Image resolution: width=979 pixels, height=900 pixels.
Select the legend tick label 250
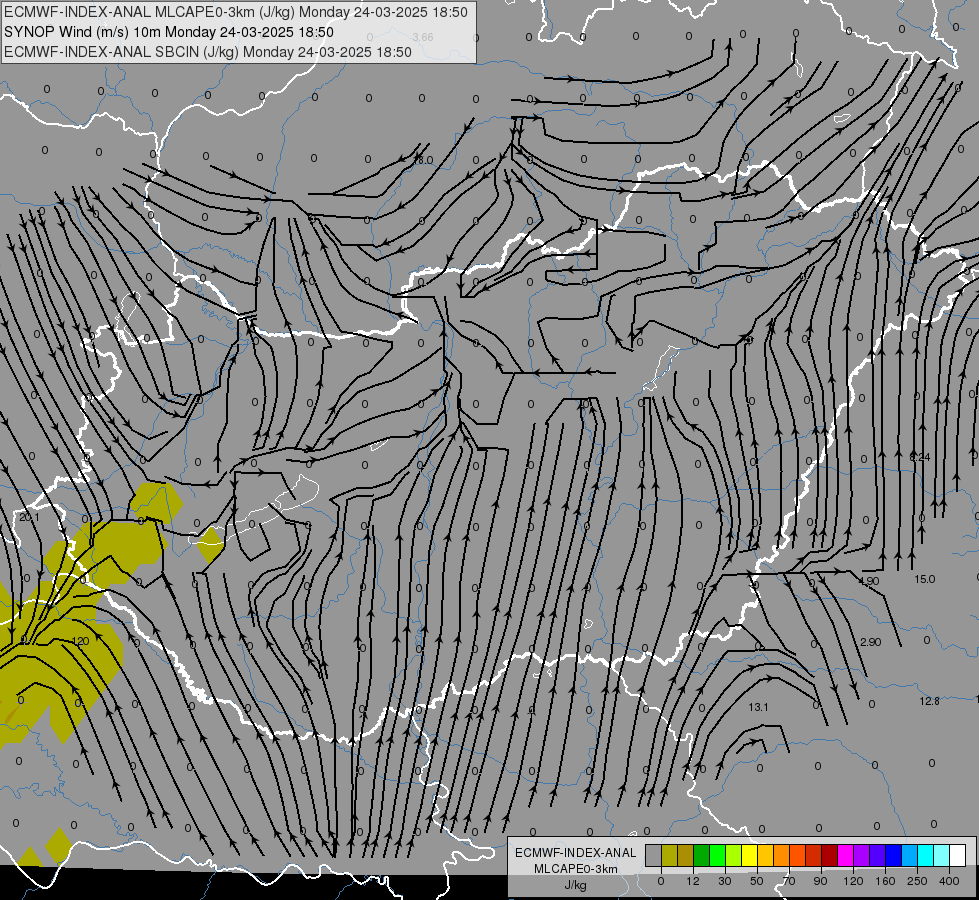coord(917,881)
